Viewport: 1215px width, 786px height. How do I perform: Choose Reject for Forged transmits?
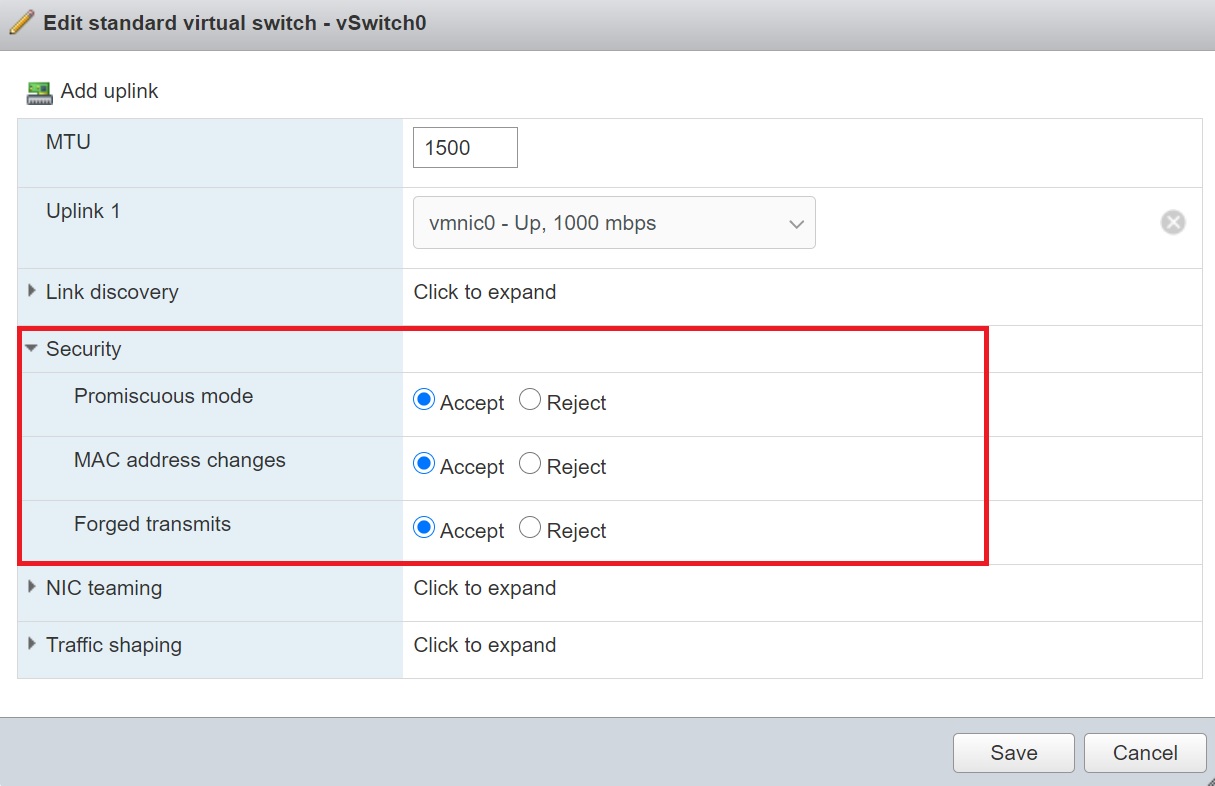point(530,529)
